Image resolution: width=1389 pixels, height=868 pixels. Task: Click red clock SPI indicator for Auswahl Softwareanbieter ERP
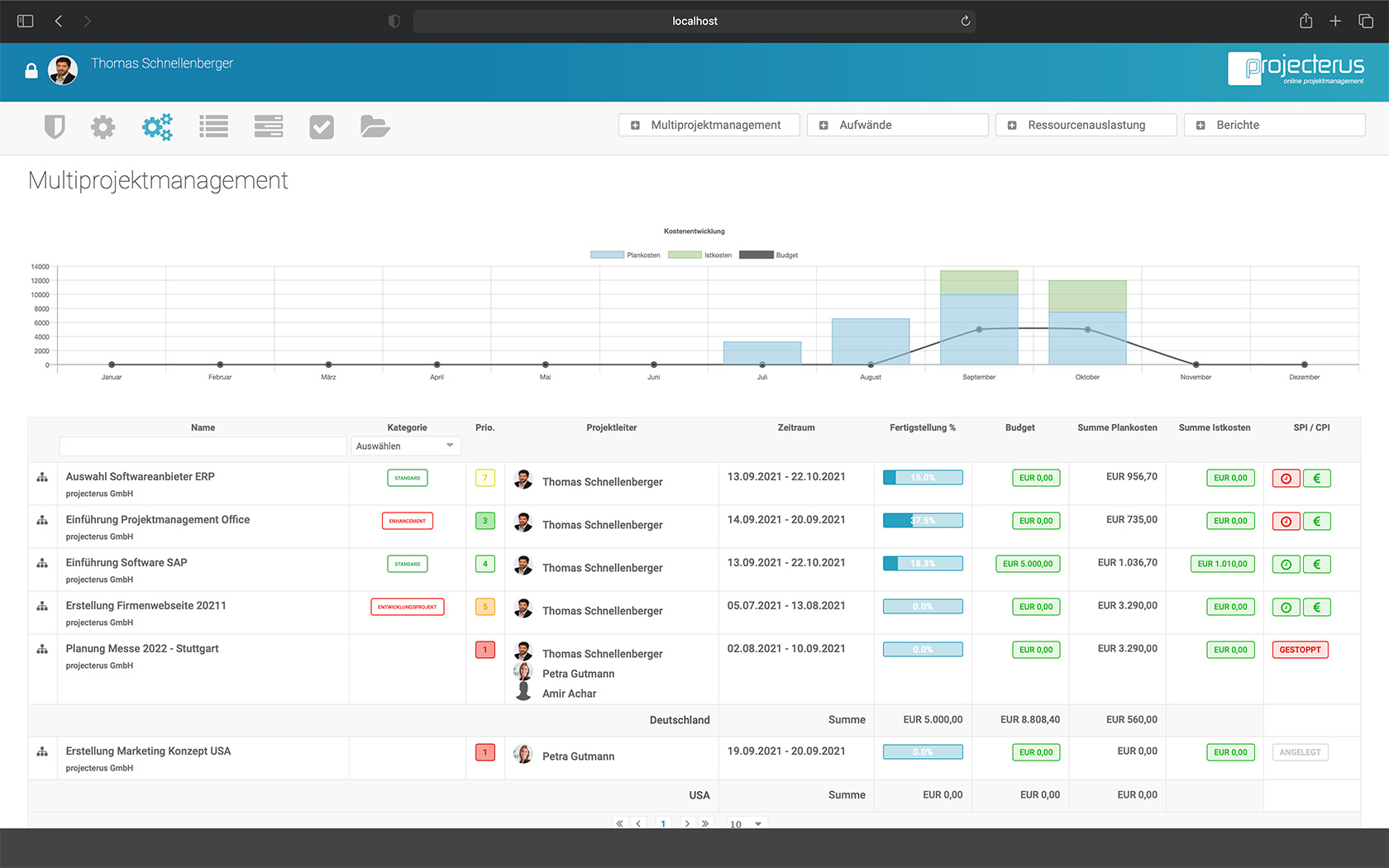click(1286, 479)
